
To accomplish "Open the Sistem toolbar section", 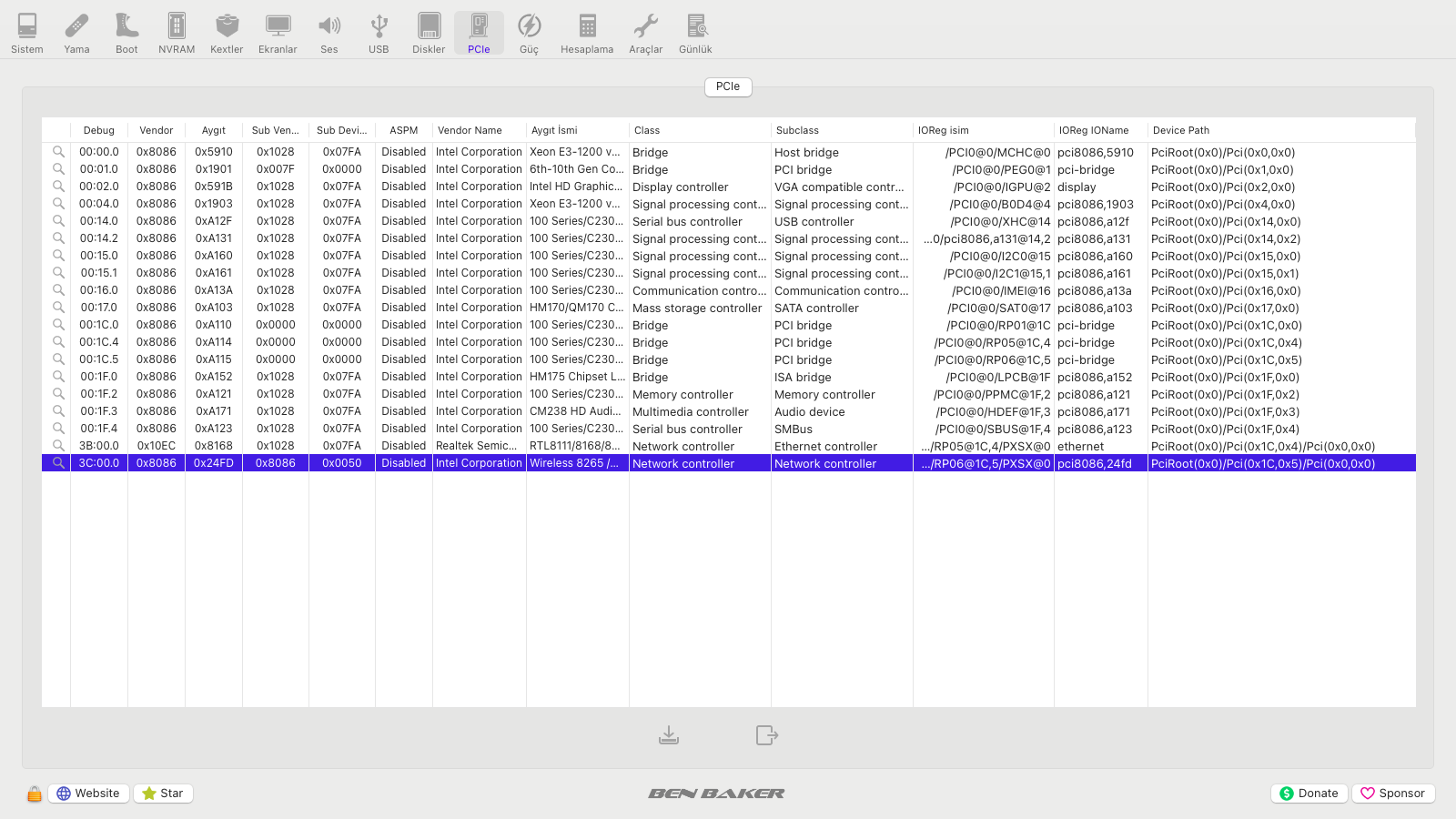I will click(27, 34).
